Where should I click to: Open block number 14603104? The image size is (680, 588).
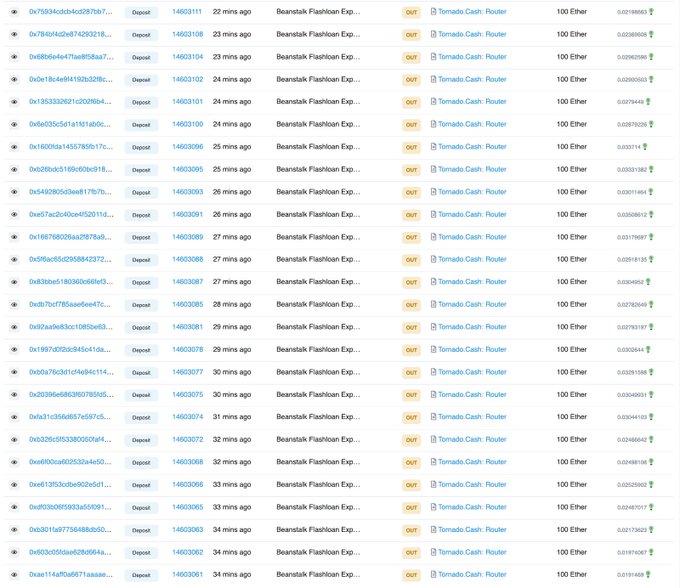[x=187, y=57]
